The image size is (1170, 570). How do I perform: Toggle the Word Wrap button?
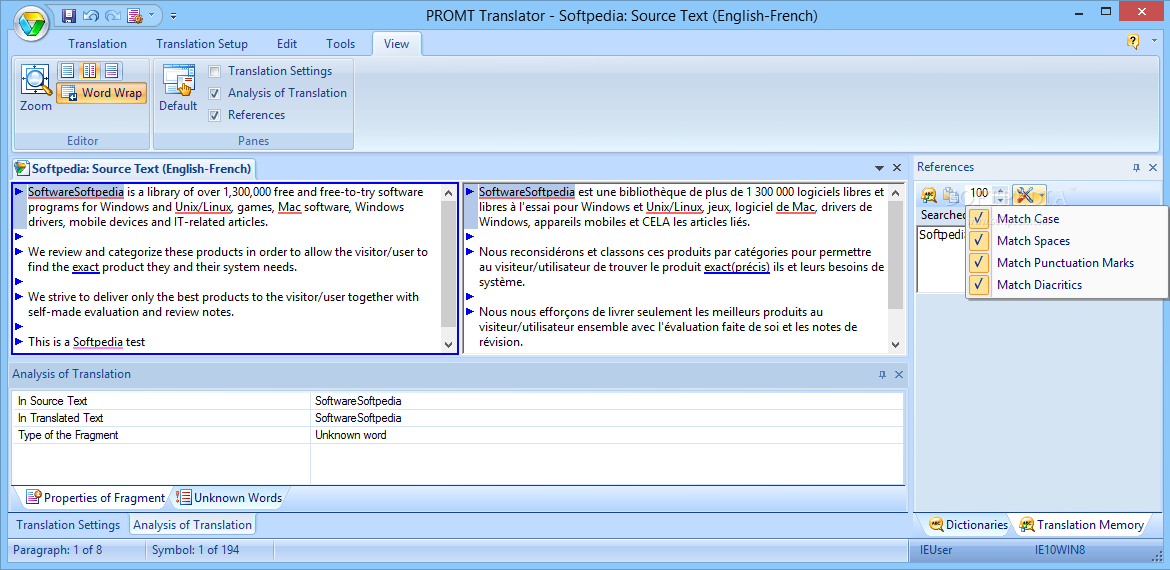pyautogui.click(x=101, y=93)
